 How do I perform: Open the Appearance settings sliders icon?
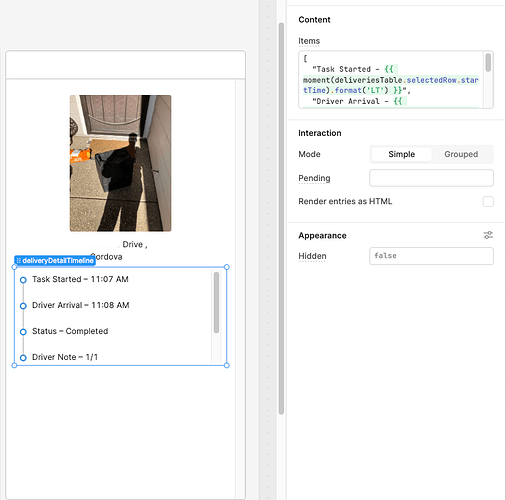pos(488,235)
